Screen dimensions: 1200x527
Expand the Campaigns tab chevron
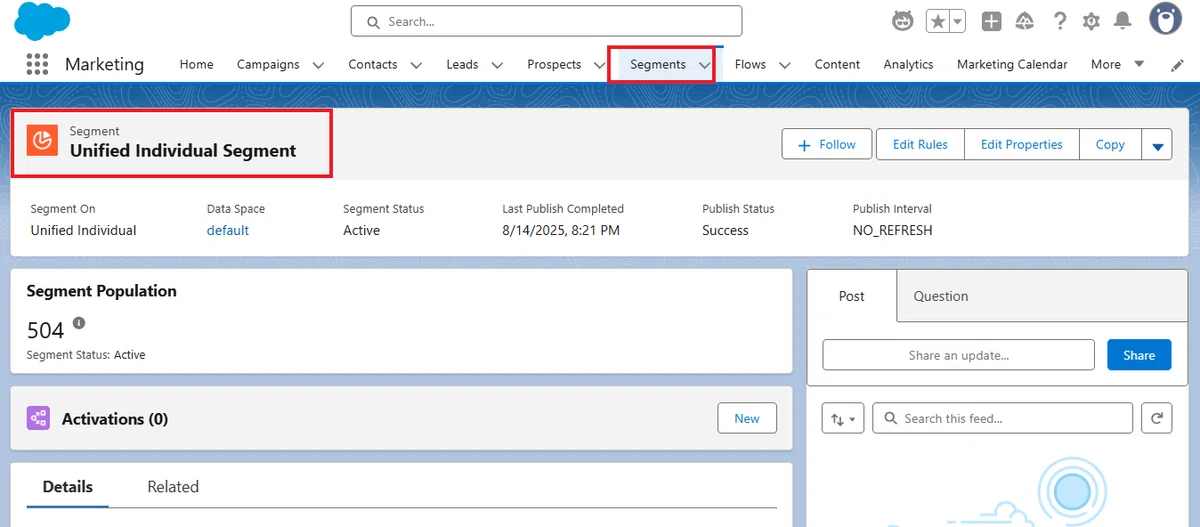[318, 65]
